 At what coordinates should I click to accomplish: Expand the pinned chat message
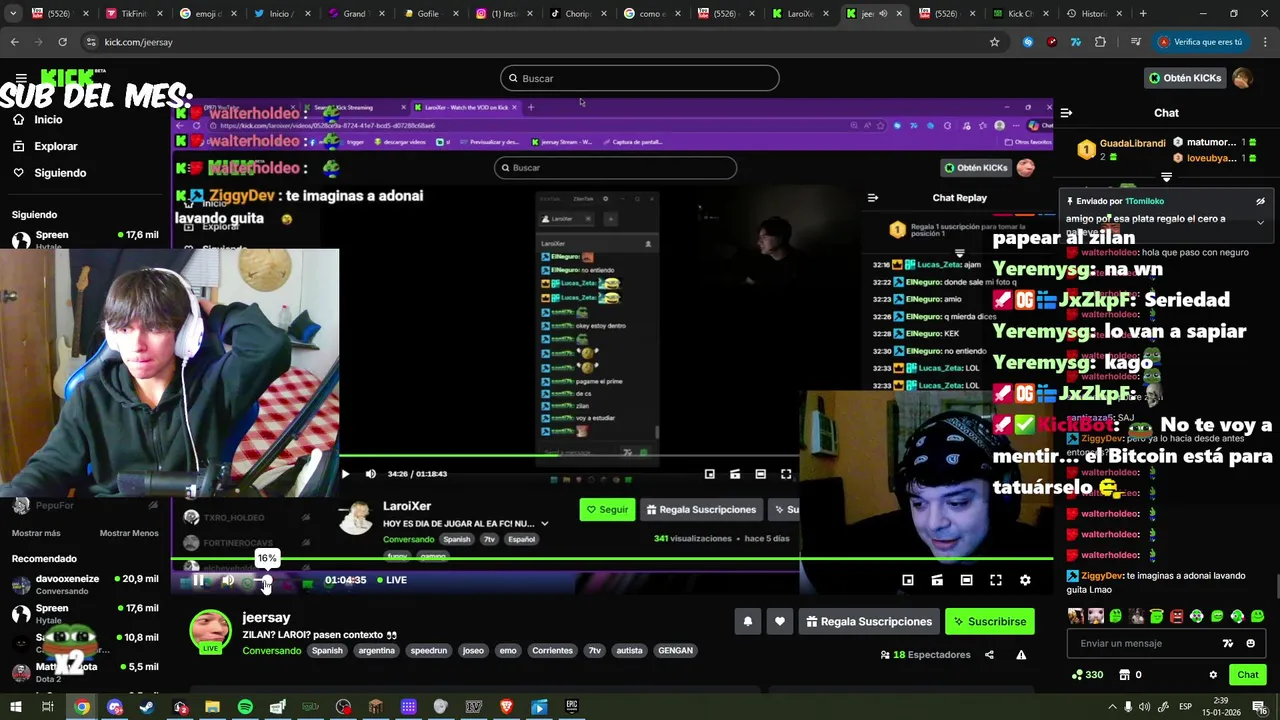click(x=1260, y=222)
